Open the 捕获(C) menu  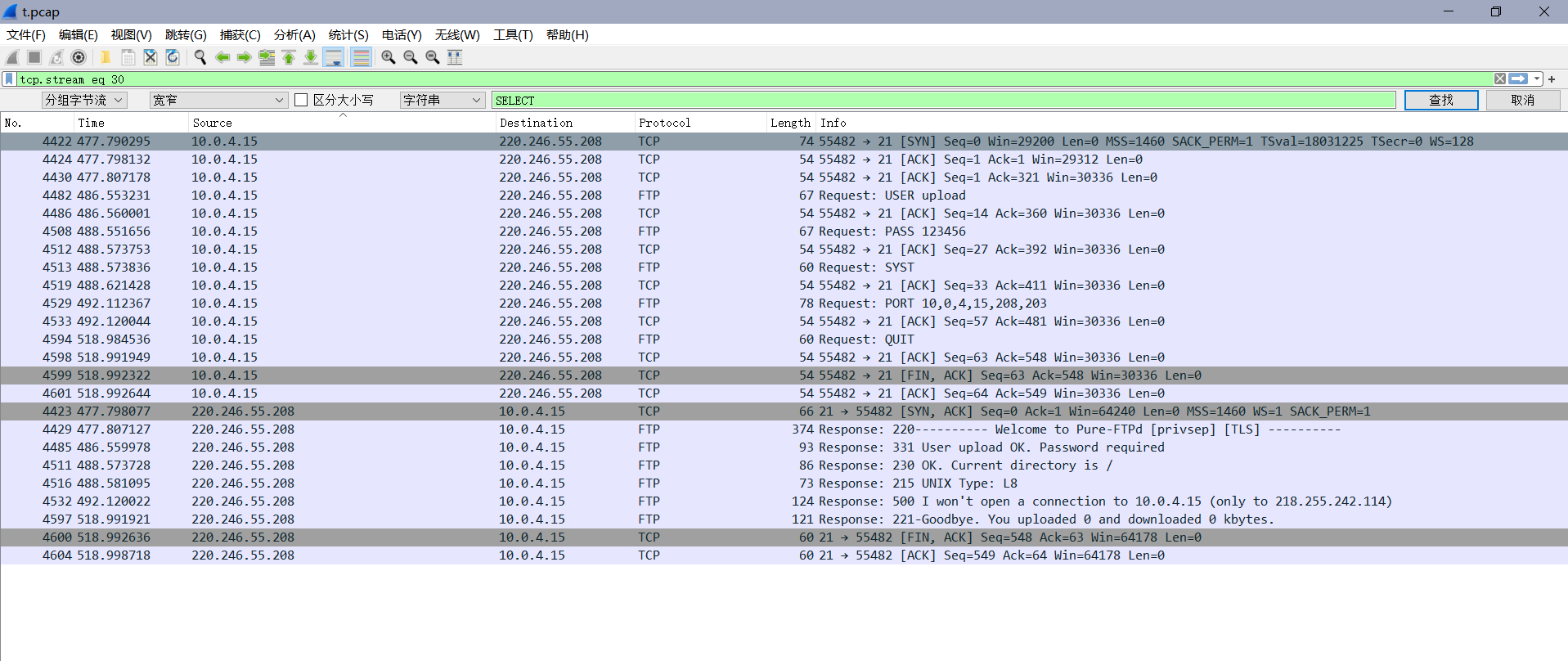click(240, 35)
